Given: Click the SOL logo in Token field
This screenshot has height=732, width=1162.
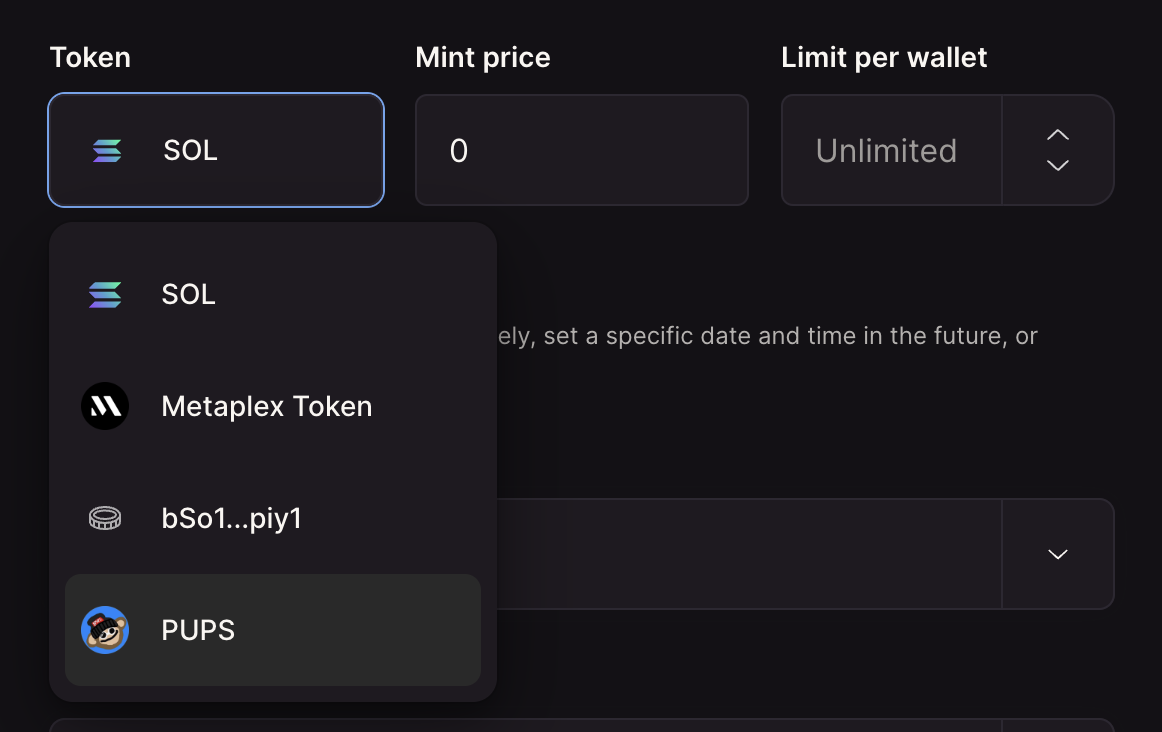Looking at the screenshot, I should (x=107, y=151).
